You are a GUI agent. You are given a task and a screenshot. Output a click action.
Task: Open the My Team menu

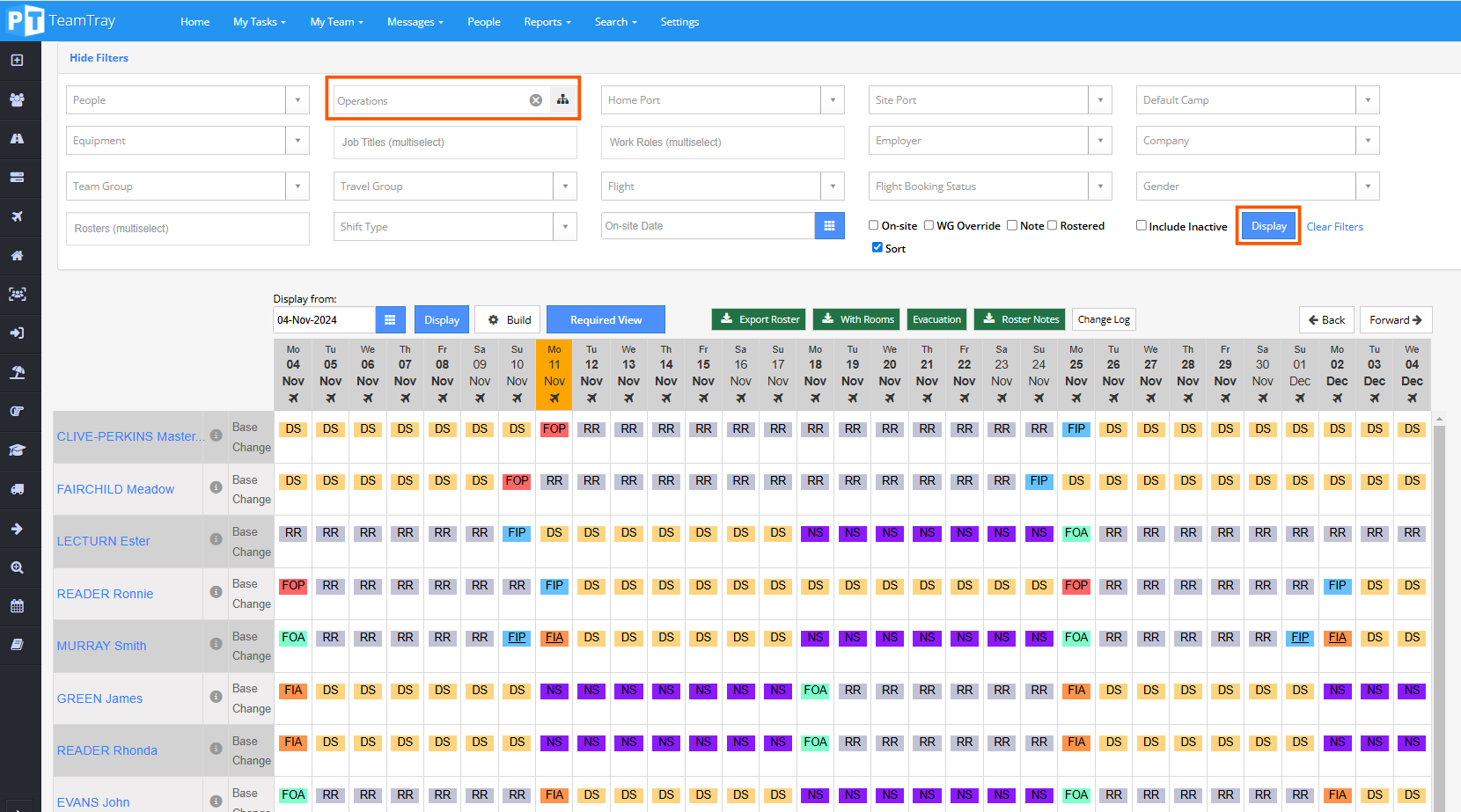click(x=336, y=22)
